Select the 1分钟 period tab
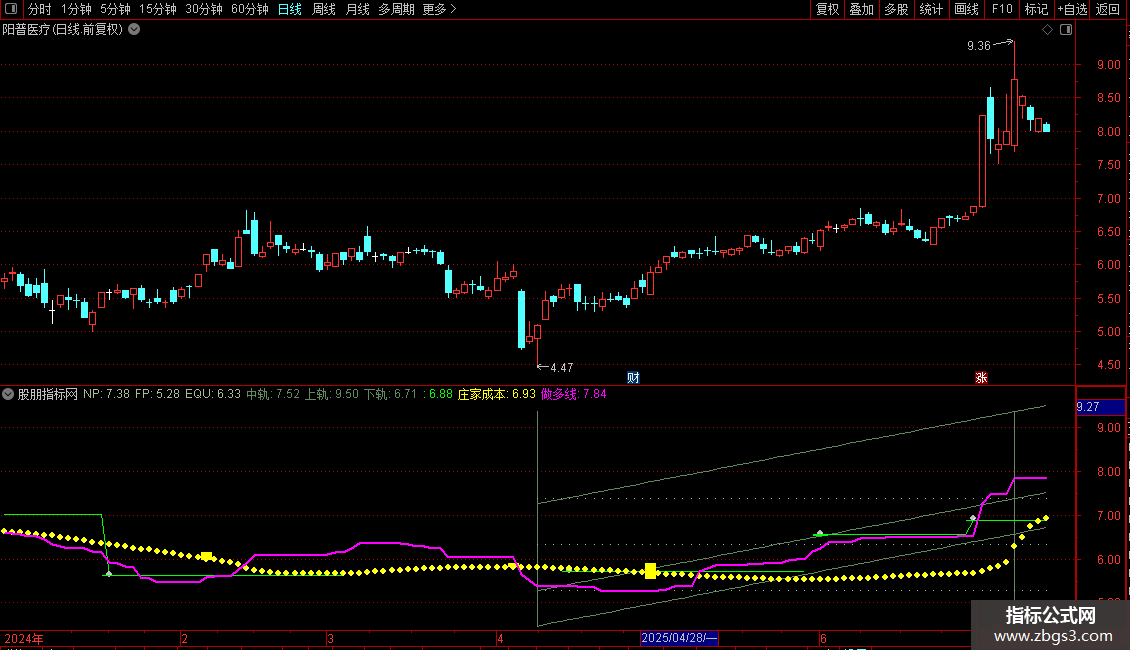 click(76, 9)
